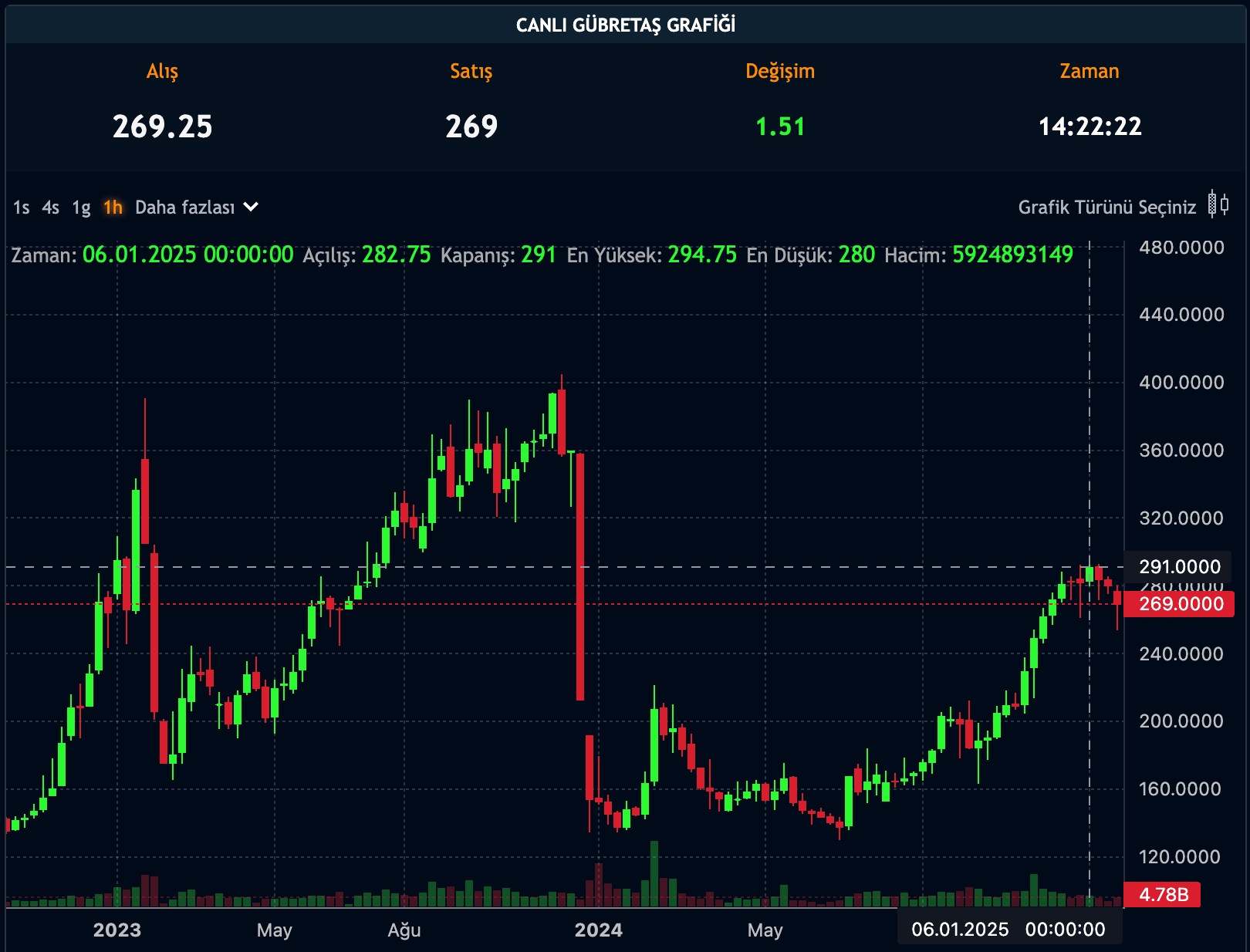
Task: Click the Ağu time axis label
Action: click(x=404, y=930)
